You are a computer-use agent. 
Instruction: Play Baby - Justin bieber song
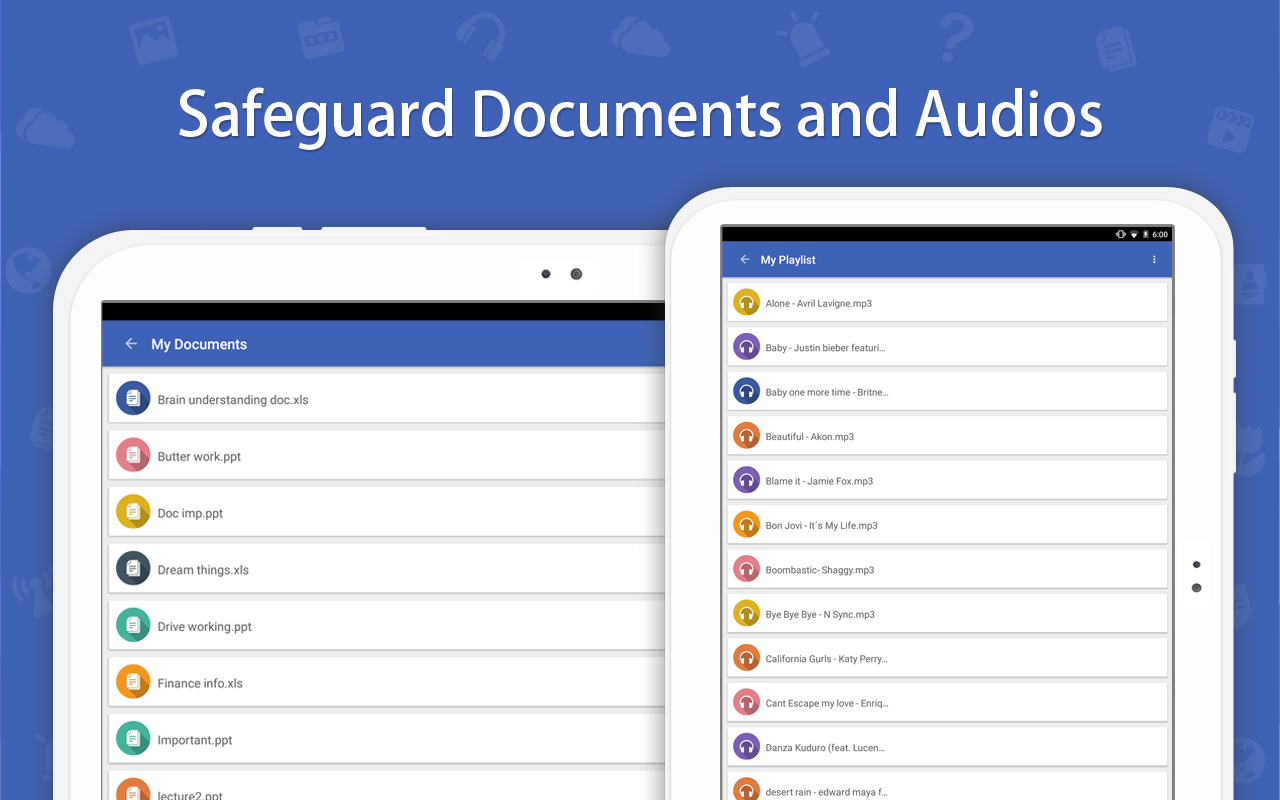pos(947,347)
